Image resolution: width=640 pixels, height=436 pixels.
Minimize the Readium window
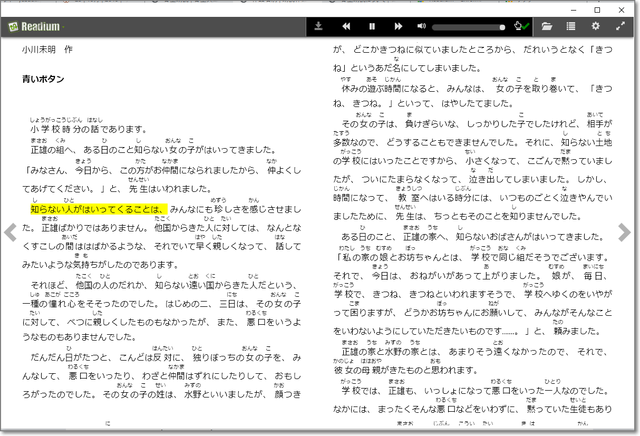tap(574, 8)
